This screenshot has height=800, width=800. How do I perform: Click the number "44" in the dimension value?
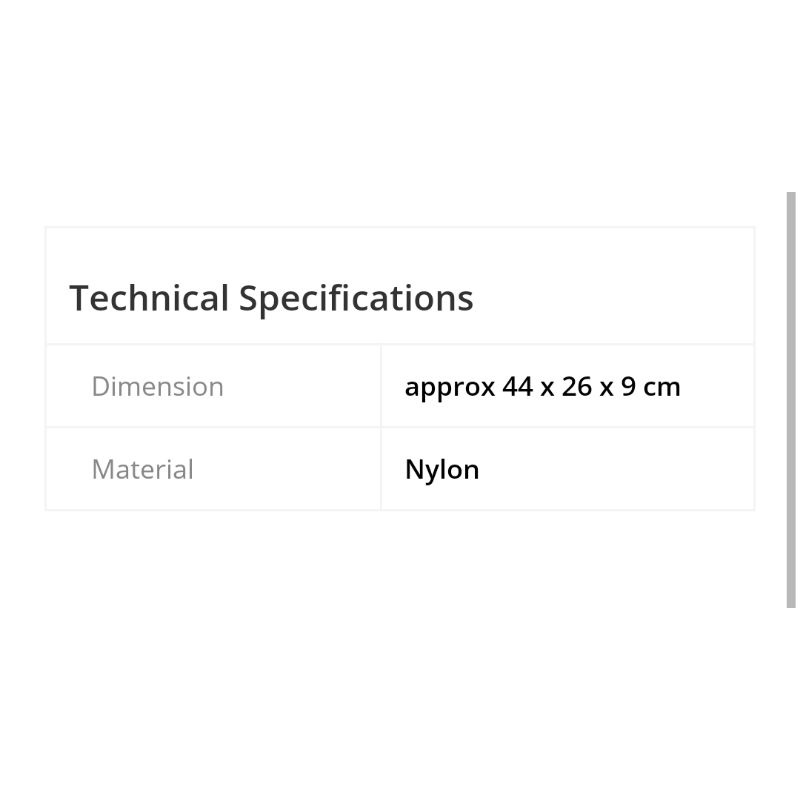click(518, 387)
